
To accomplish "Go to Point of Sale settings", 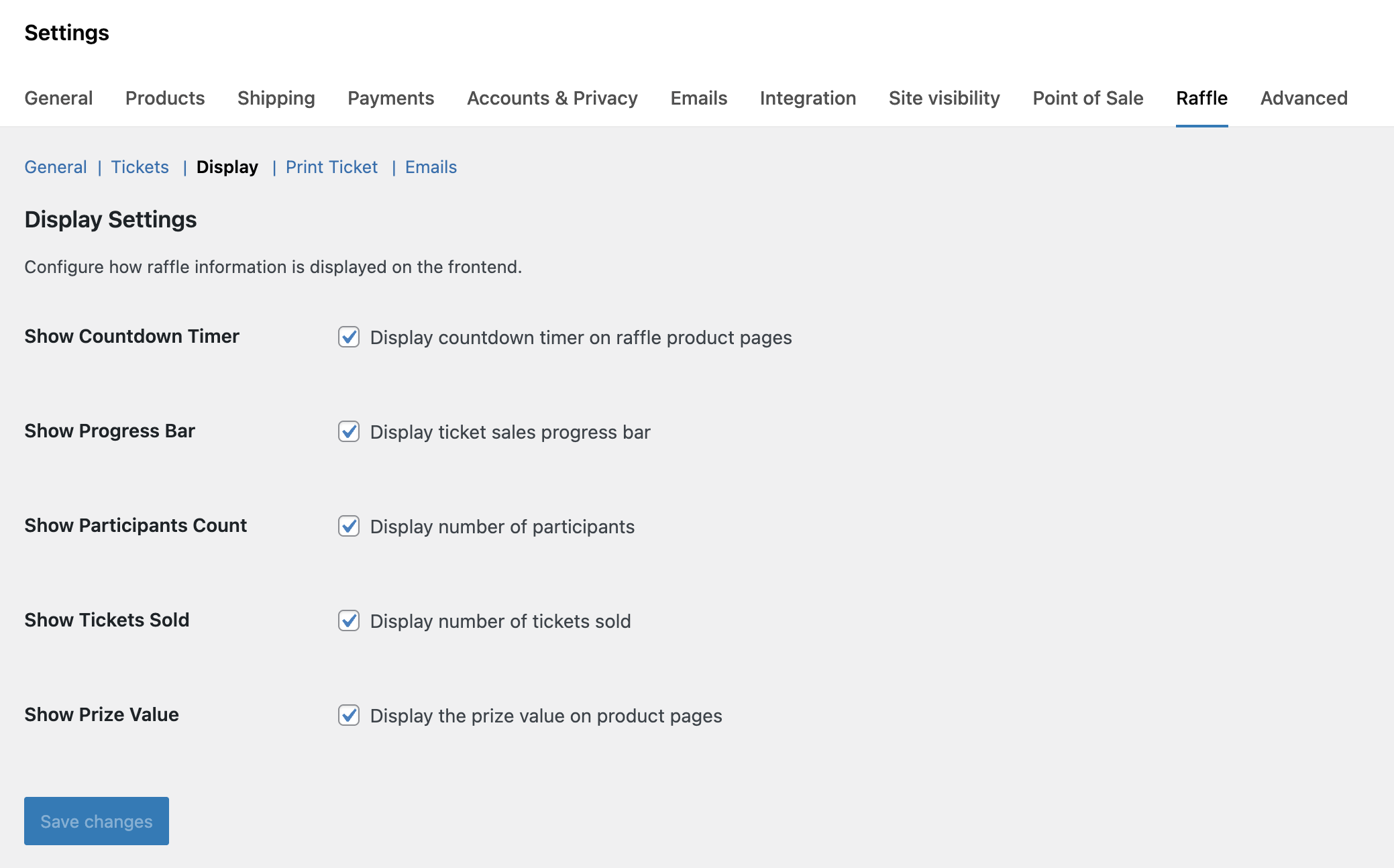I will [x=1087, y=98].
